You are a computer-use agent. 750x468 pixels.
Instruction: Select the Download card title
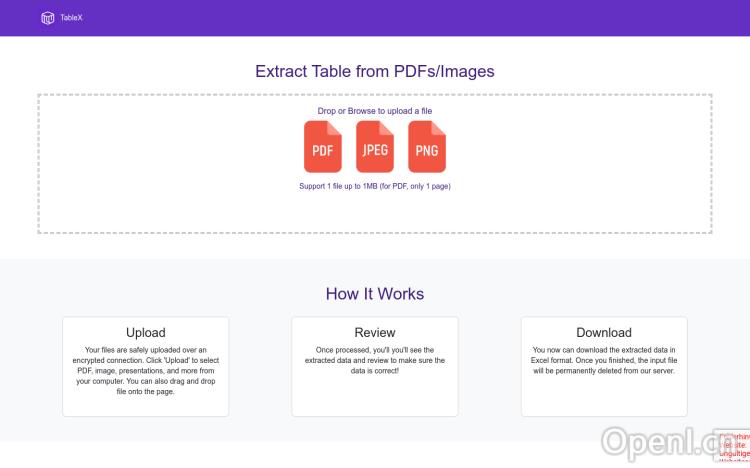point(604,333)
